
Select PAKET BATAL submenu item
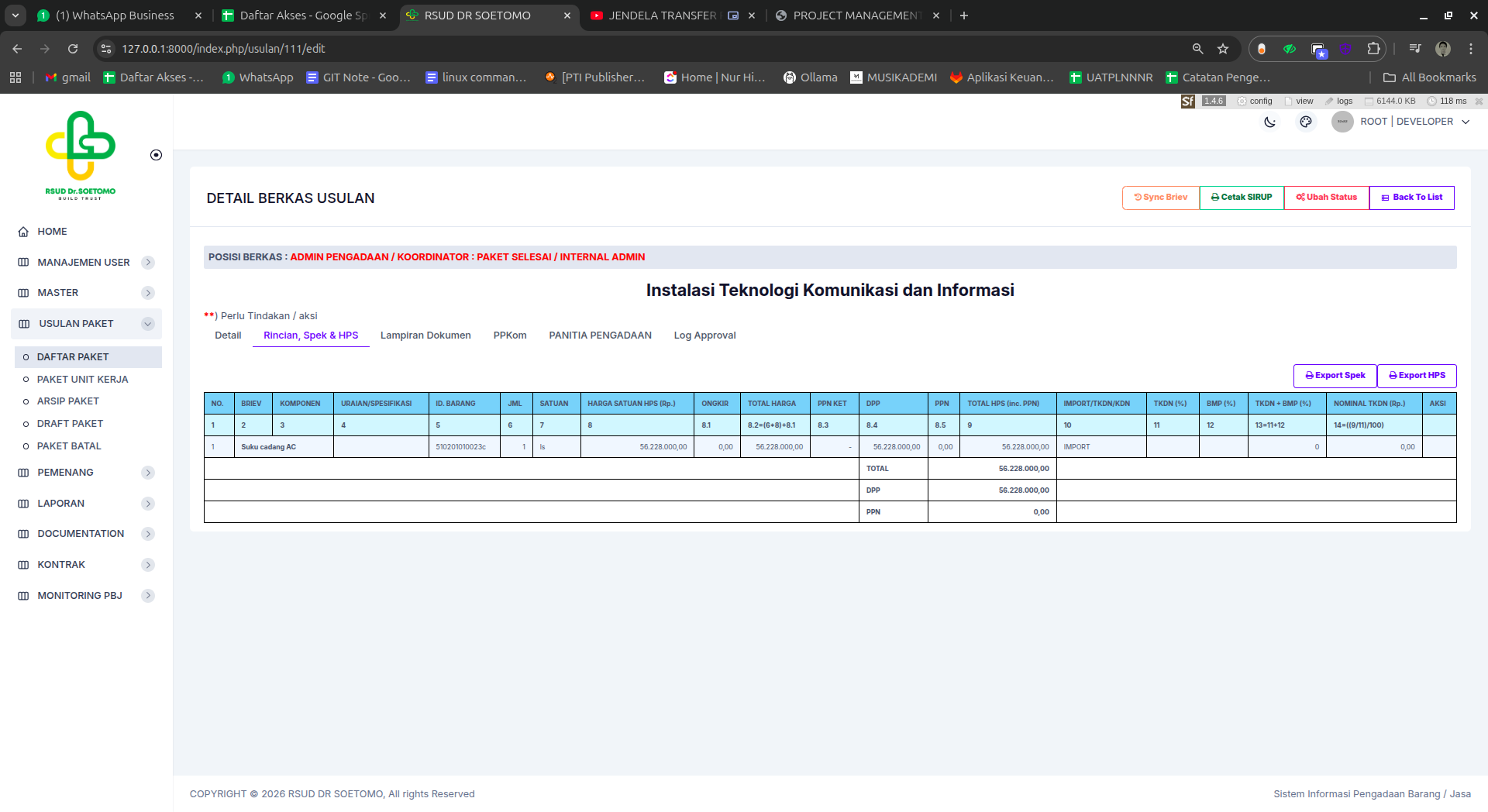coord(69,446)
